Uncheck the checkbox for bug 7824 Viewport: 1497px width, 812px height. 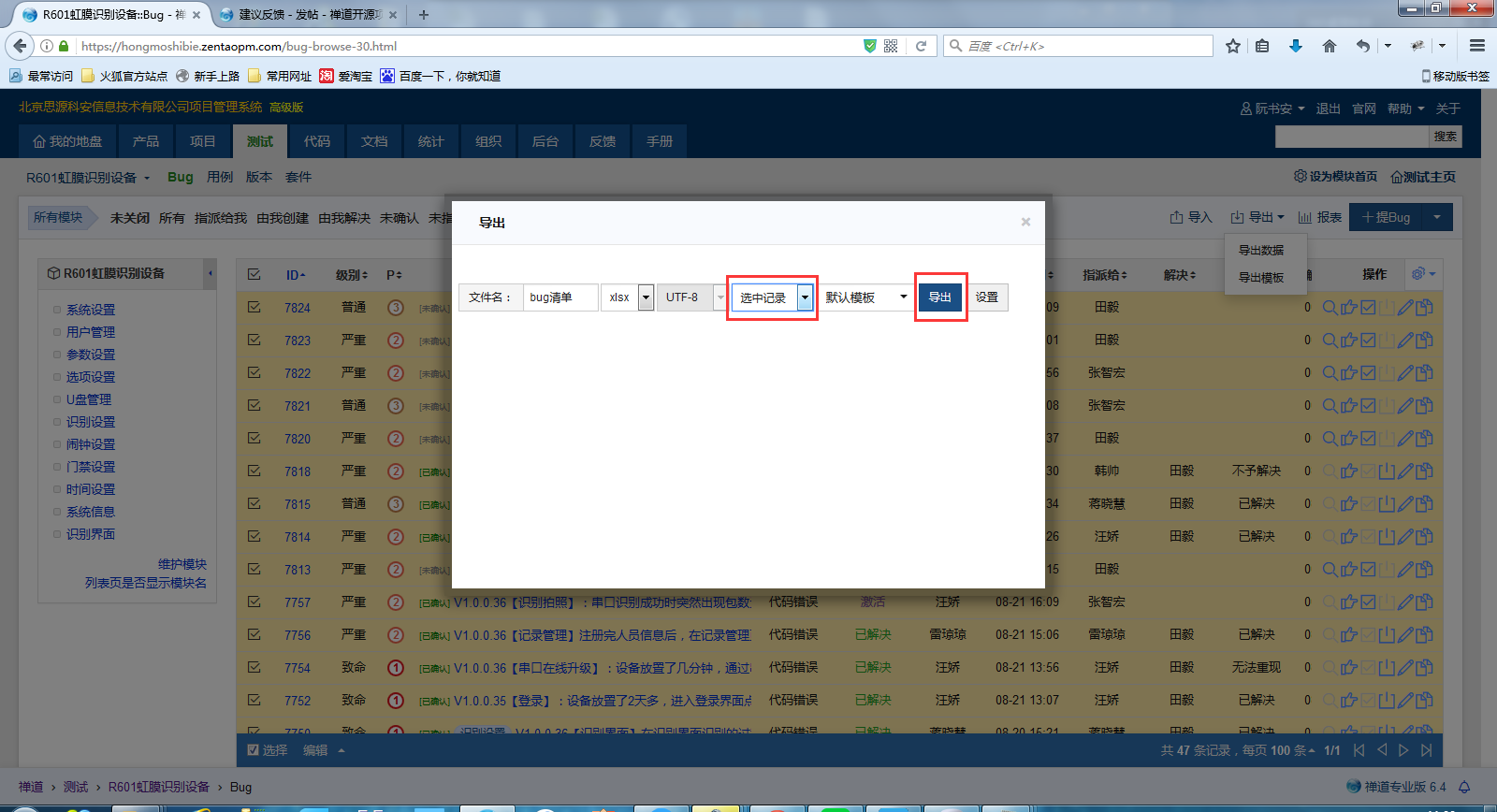click(x=254, y=307)
